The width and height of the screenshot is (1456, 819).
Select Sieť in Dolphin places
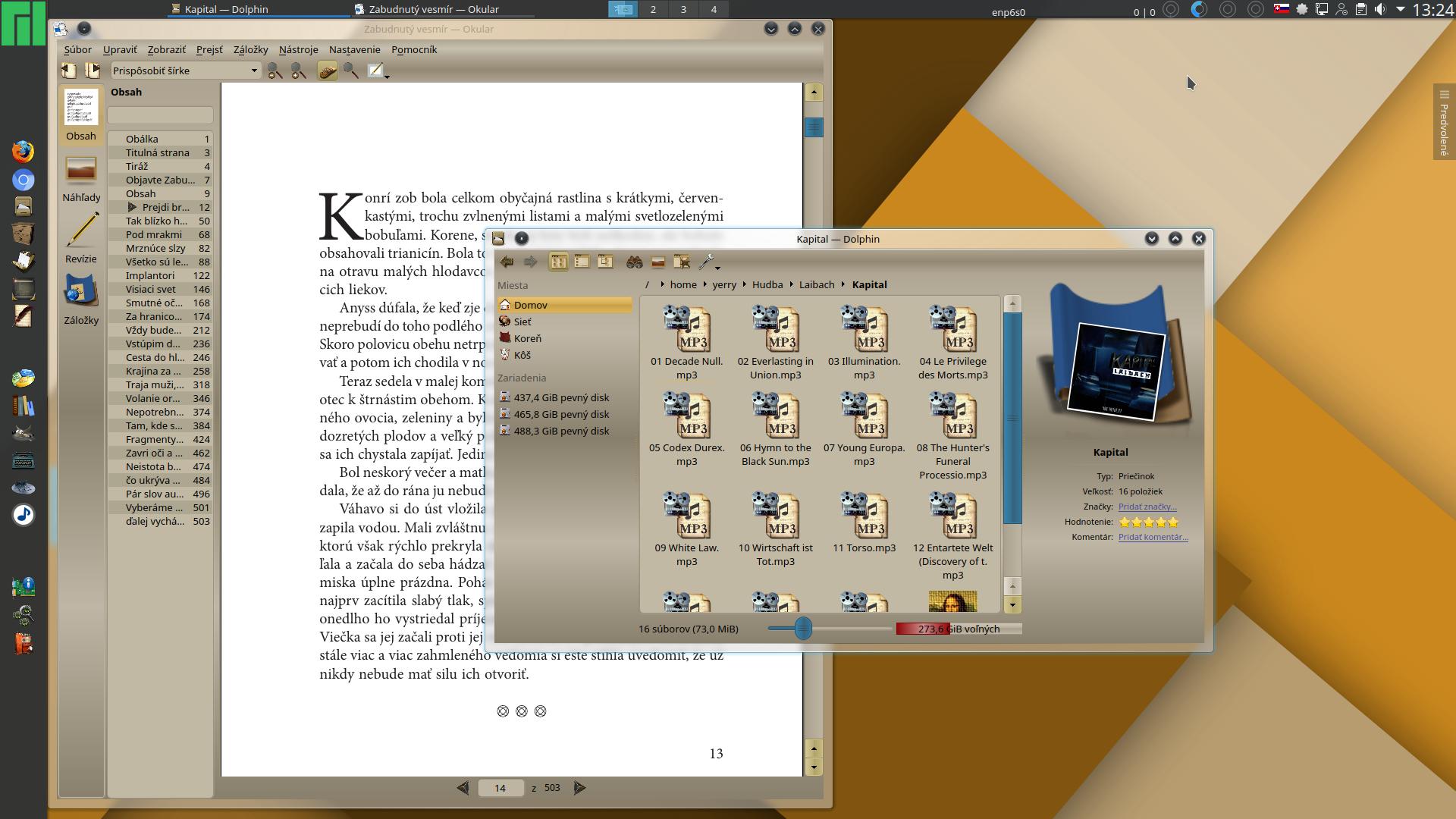[564, 322]
